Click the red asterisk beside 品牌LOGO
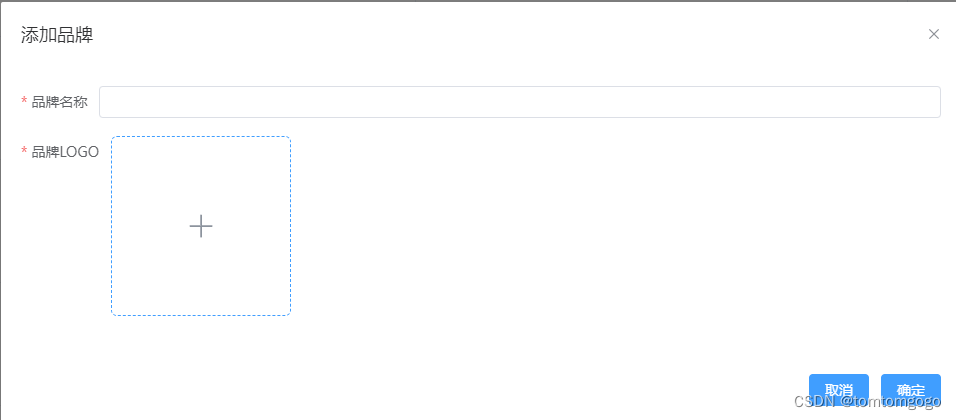The height and width of the screenshot is (420, 956). tap(24, 151)
